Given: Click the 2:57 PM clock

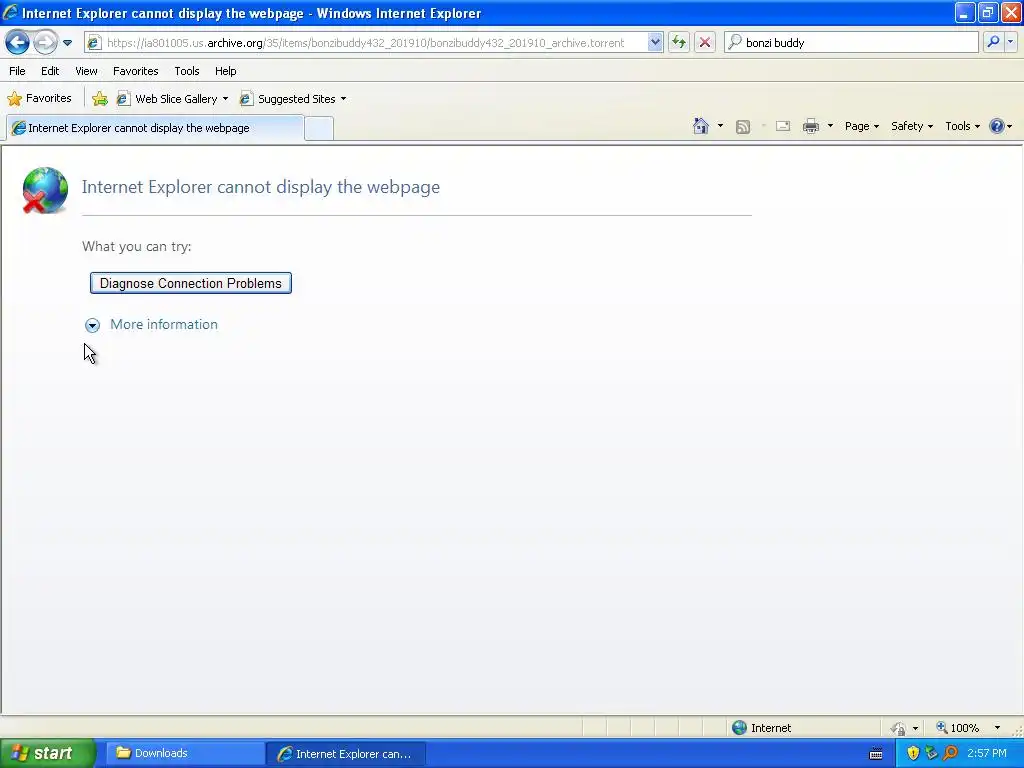Looking at the screenshot, I should 987,753.
